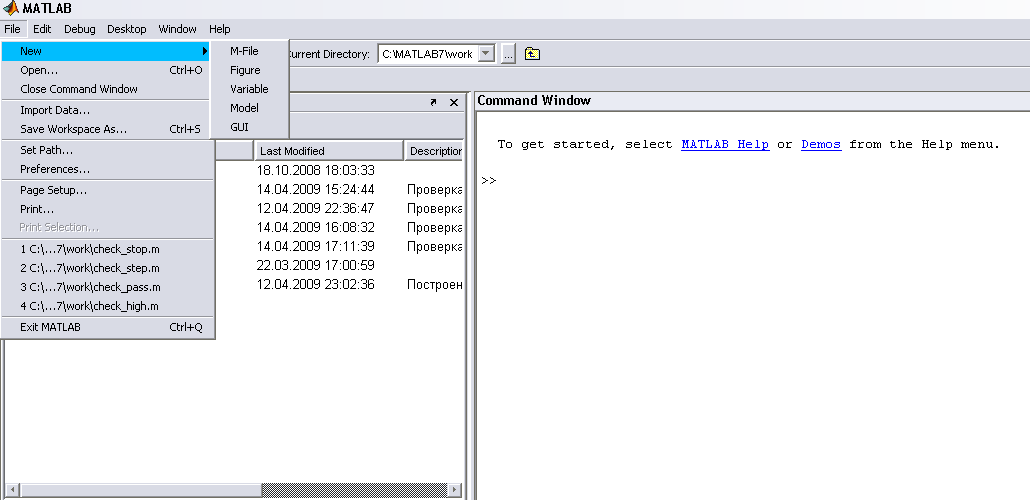Screen dimensions: 1030x500
Task: Undock the Current Directory panel arrow icon
Action: 433,102
